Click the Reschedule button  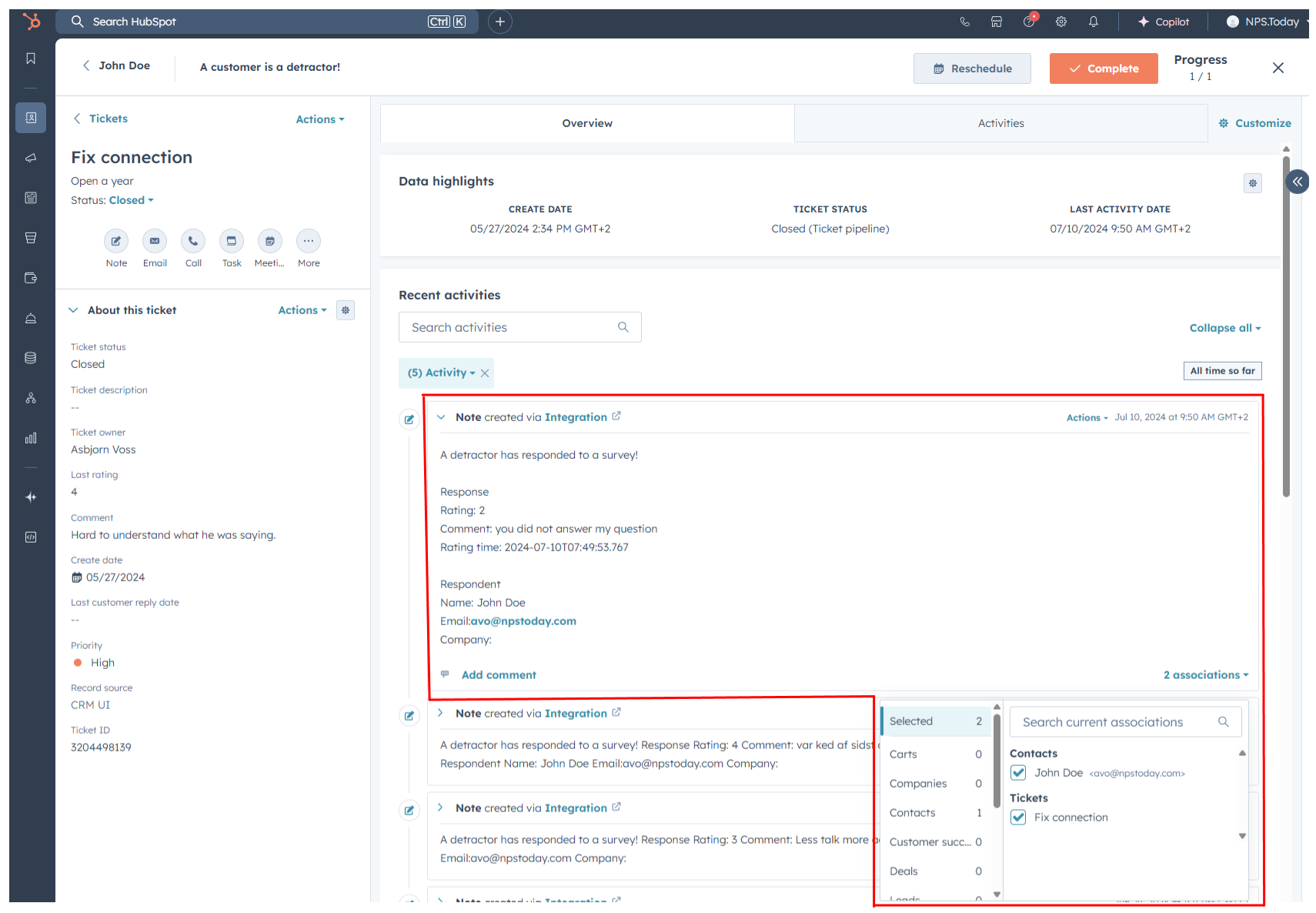pos(972,69)
